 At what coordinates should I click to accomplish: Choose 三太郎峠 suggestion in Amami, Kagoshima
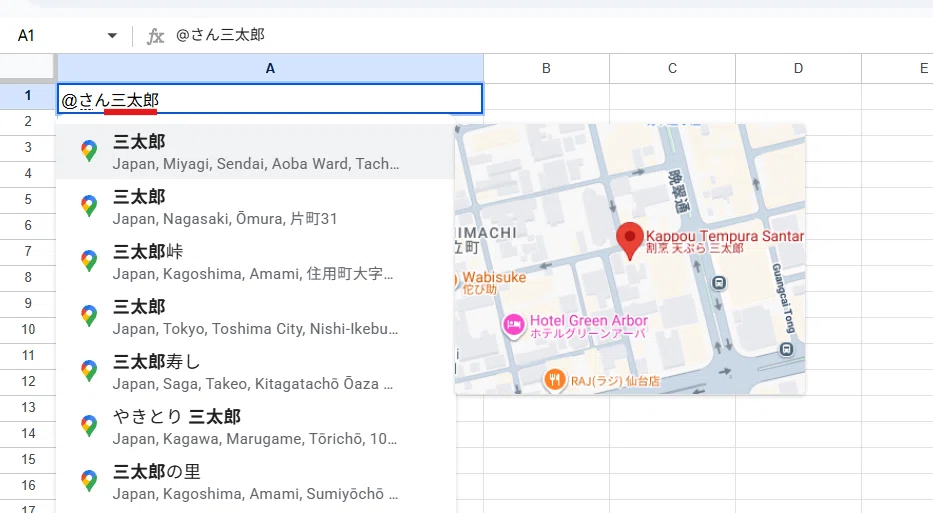256,261
